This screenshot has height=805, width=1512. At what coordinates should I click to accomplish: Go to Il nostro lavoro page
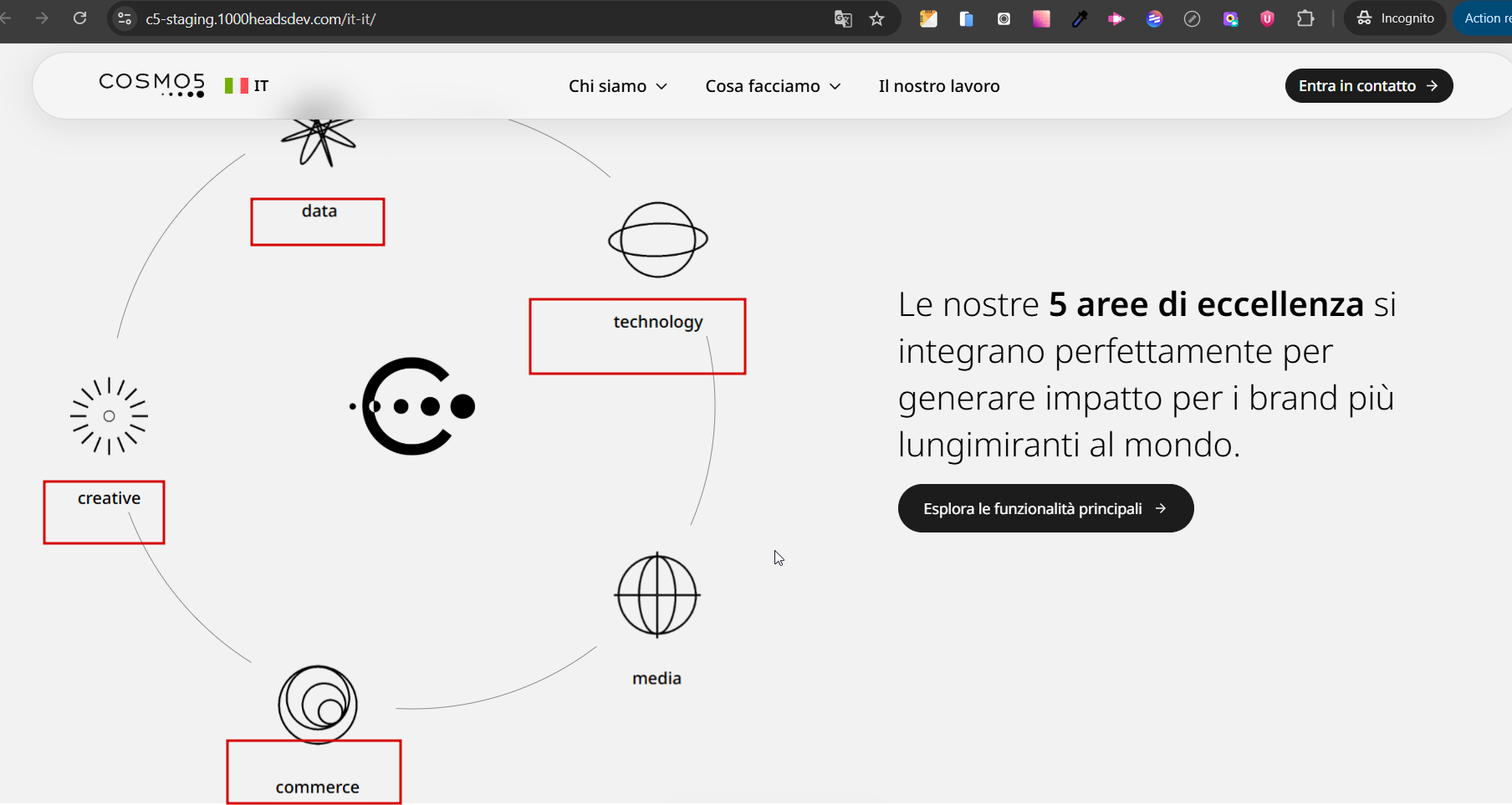click(x=939, y=86)
